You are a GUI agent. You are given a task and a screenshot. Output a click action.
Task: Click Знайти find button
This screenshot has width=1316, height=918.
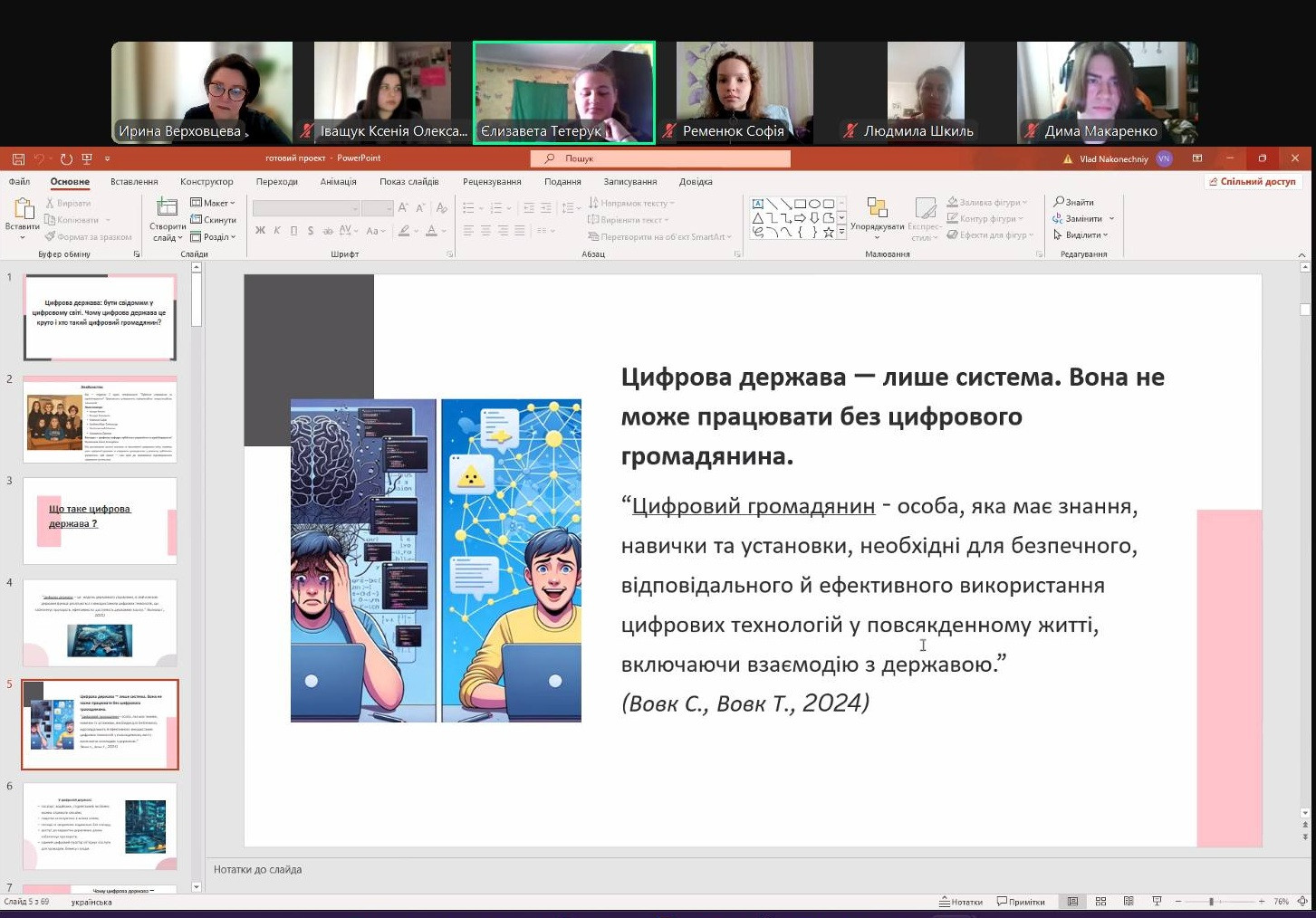[x=1074, y=202]
